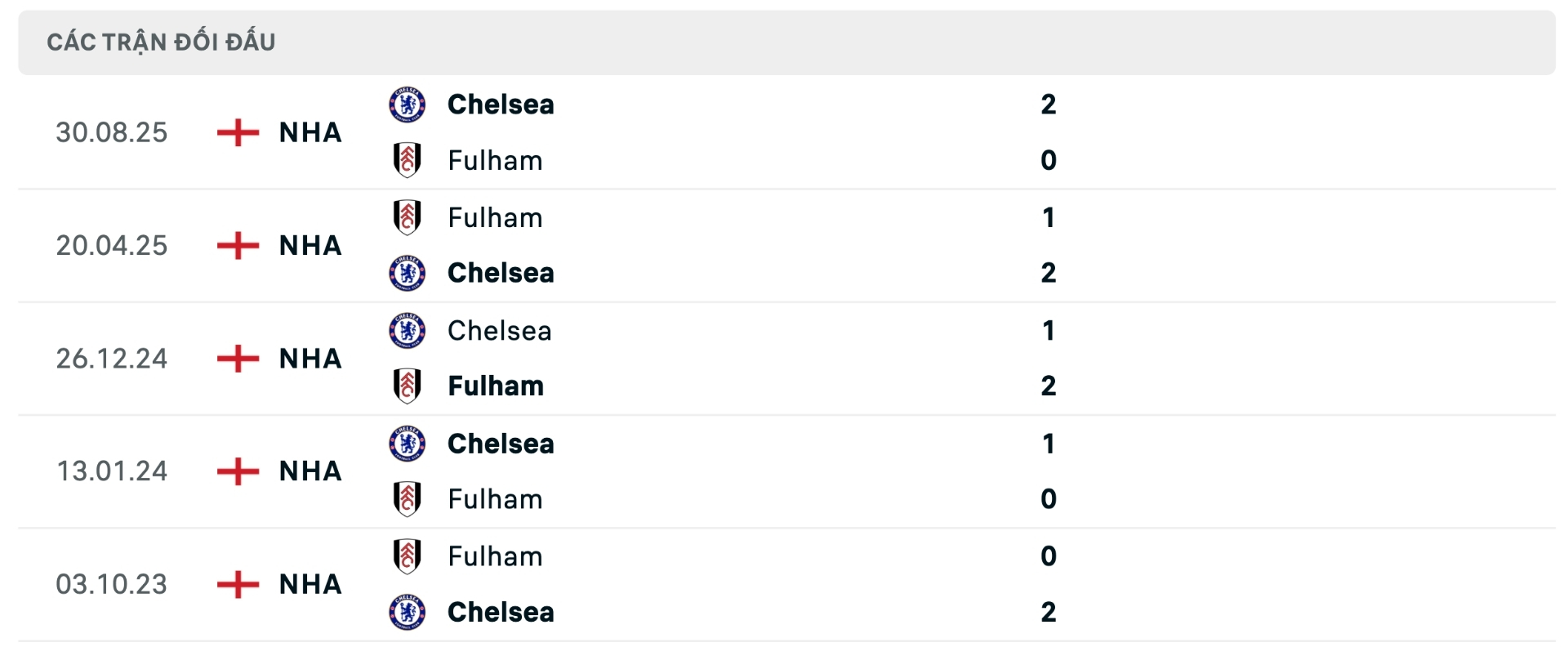Open the Chelsea team page from the top row

(x=500, y=104)
